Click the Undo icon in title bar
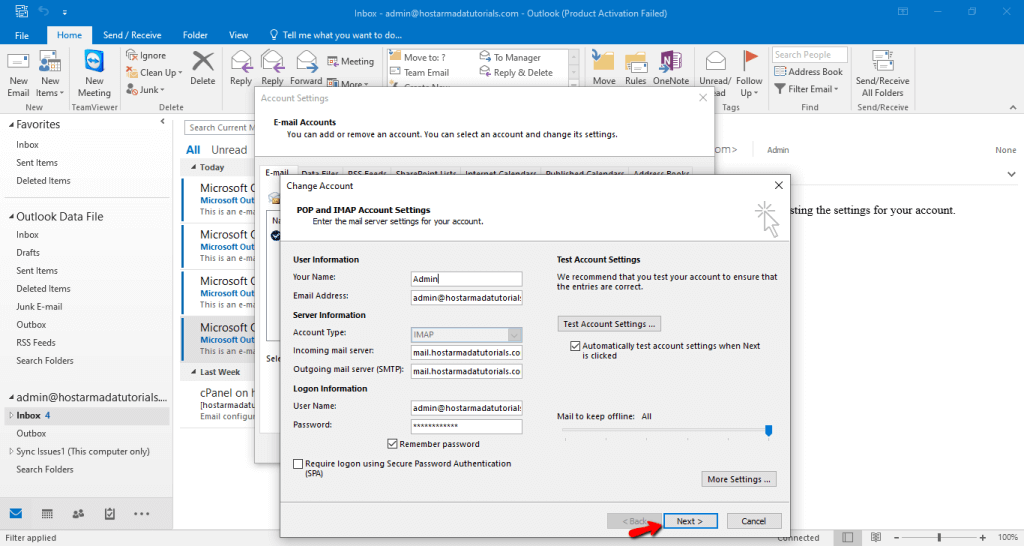 pyautogui.click(x=44, y=11)
